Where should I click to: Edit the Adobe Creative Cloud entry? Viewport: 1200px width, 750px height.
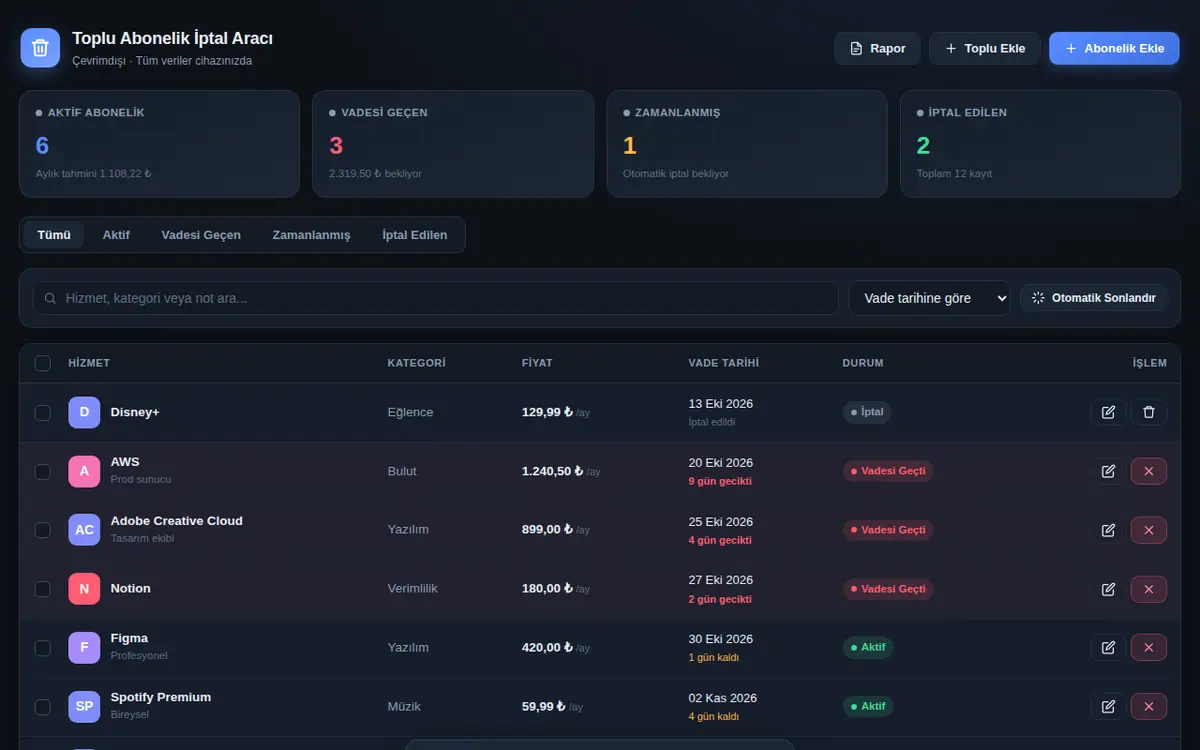click(x=1108, y=530)
